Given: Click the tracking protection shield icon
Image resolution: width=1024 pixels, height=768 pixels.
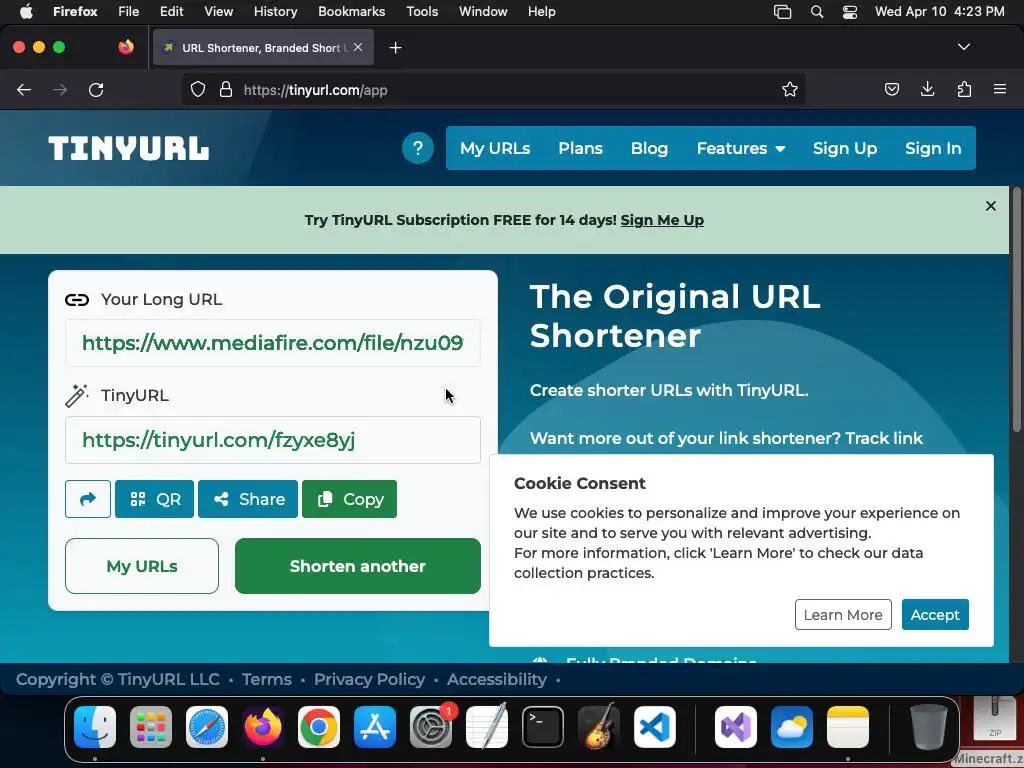Looking at the screenshot, I should pos(198,90).
